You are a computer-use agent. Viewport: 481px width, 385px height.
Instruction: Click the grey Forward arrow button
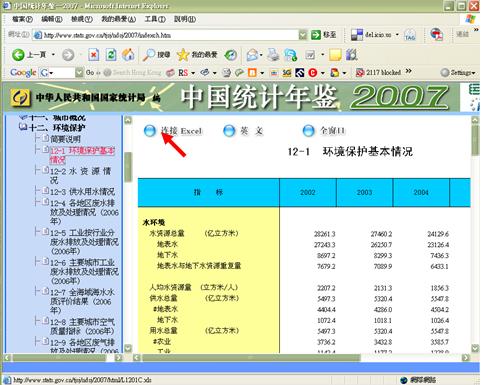click(68, 55)
